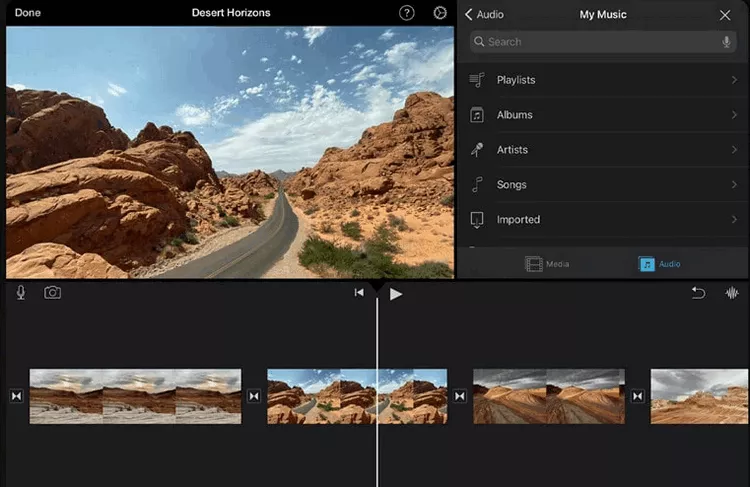Click the Imported download icon
Screen dimensions: 750x487
(x=477, y=220)
